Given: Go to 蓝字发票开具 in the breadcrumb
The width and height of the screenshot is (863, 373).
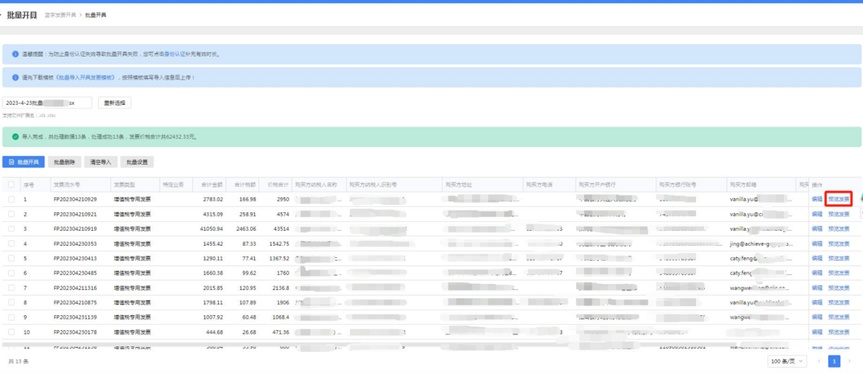Looking at the screenshot, I should [x=61, y=15].
